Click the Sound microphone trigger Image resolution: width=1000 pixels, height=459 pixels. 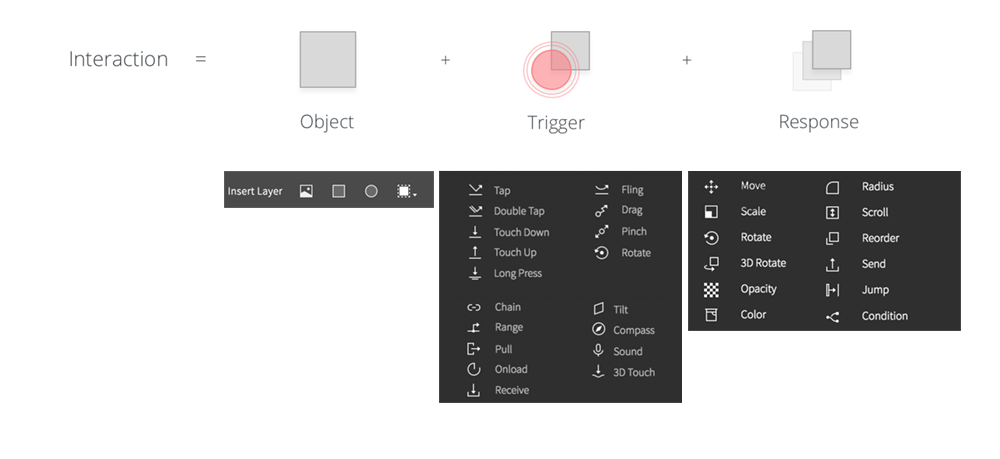pos(617,351)
